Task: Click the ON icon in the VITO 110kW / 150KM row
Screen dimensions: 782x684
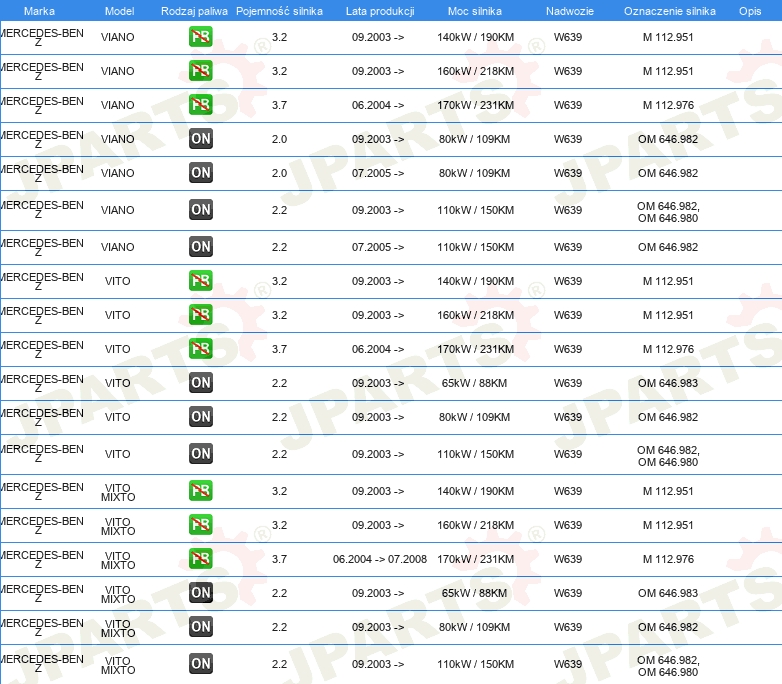Action: tap(200, 454)
